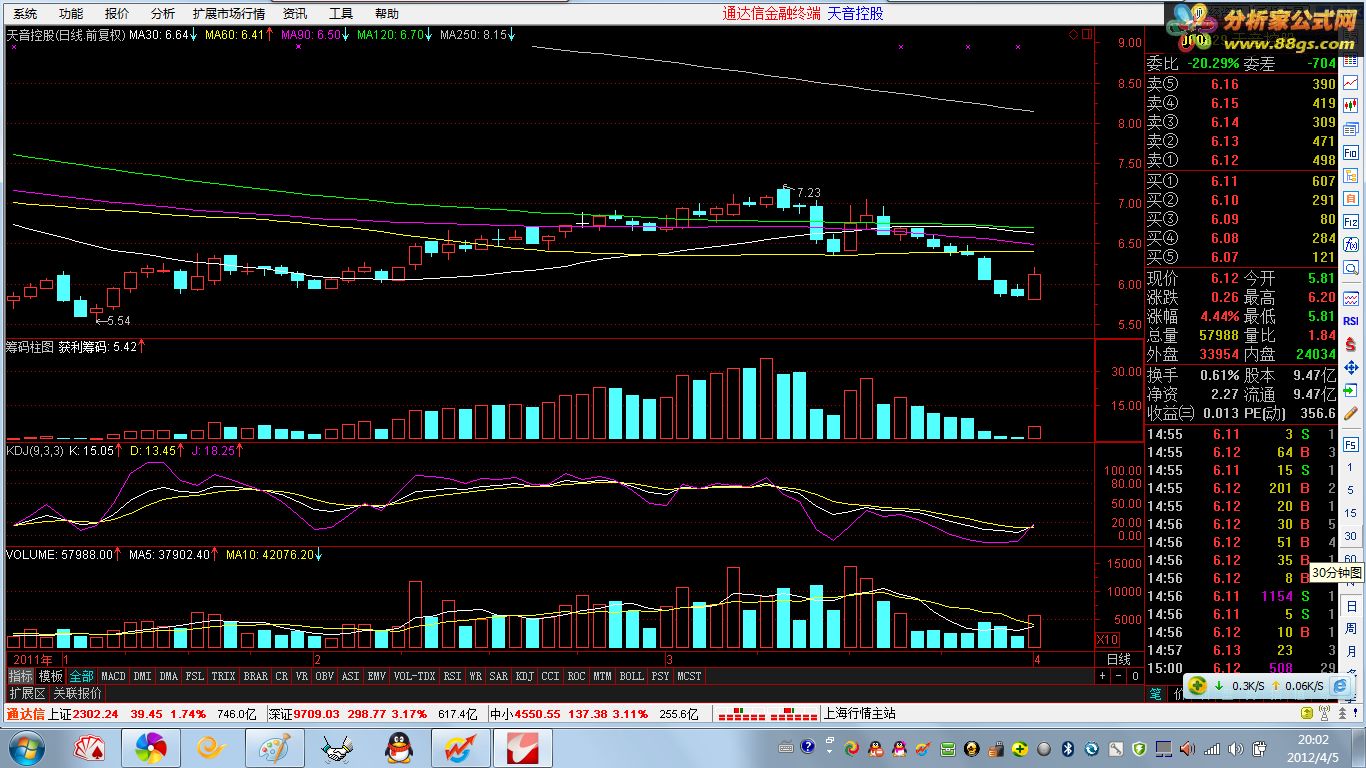Viewport: 1366px width, 768px height.
Task: Select the VOL-TDX indicator tab
Action: point(415,677)
